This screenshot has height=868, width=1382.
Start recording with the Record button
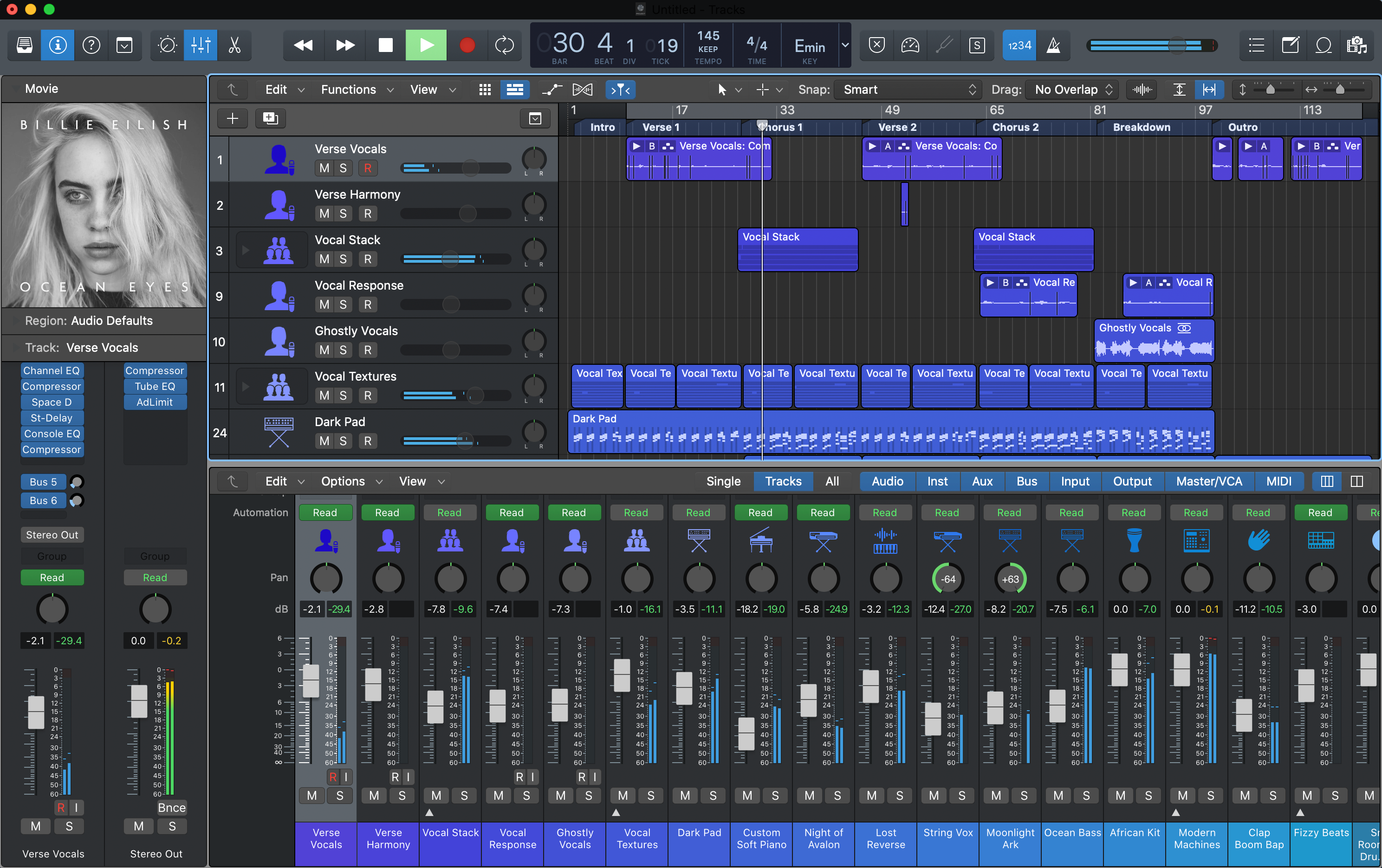467,45
